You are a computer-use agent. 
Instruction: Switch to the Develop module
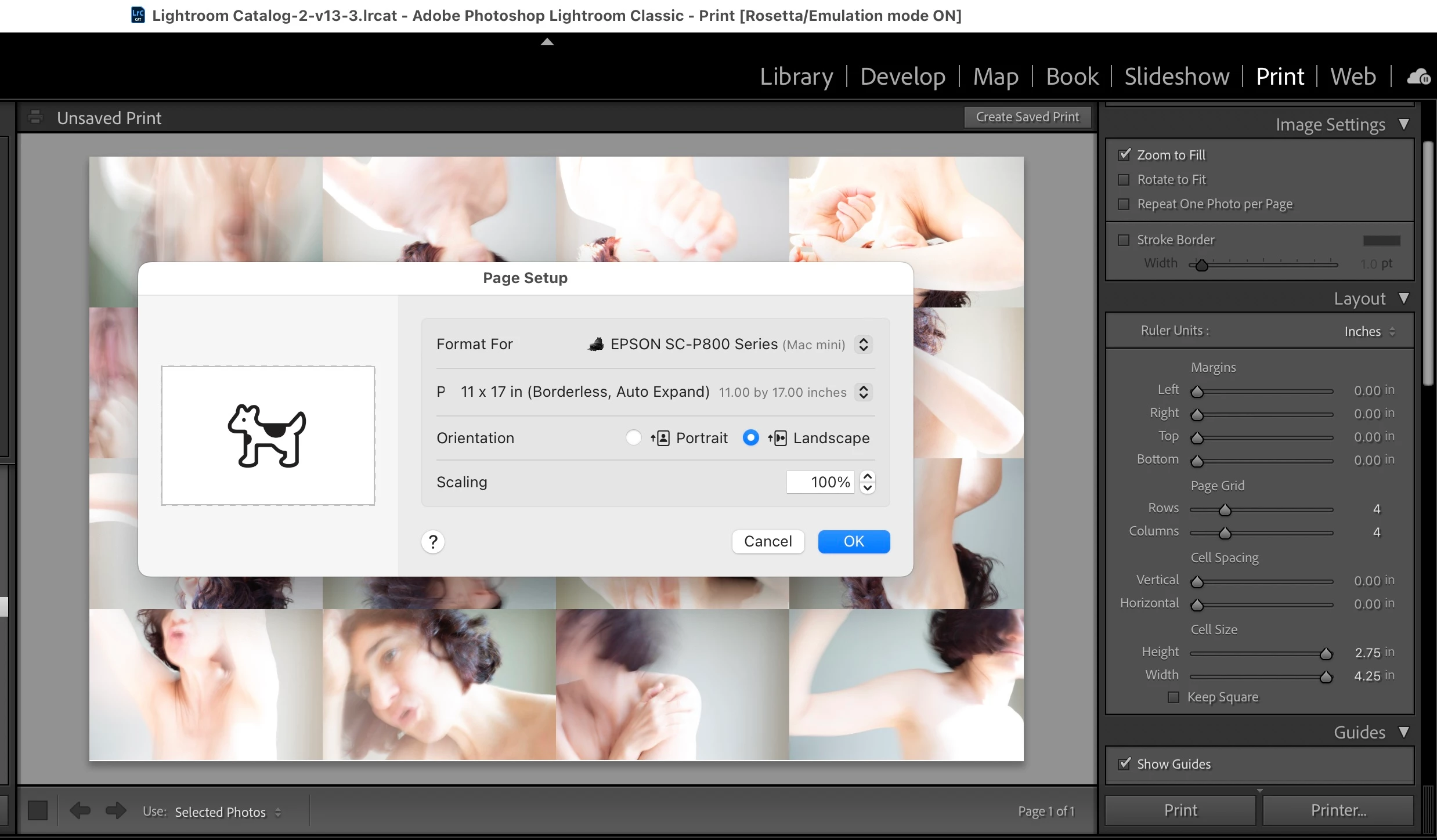[902, 77]
